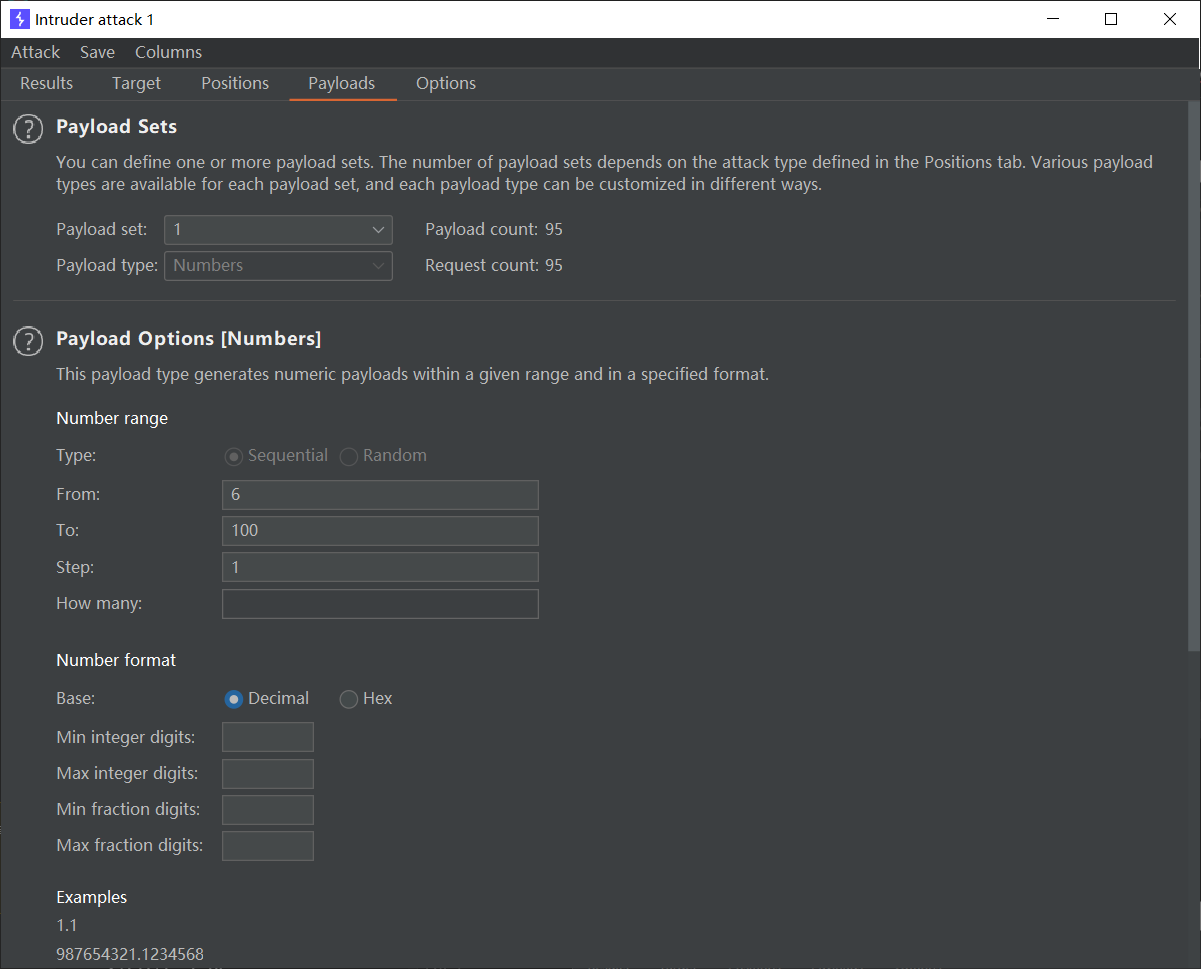
Task: Click the example value 987654321.1234568
Action: 130,955
